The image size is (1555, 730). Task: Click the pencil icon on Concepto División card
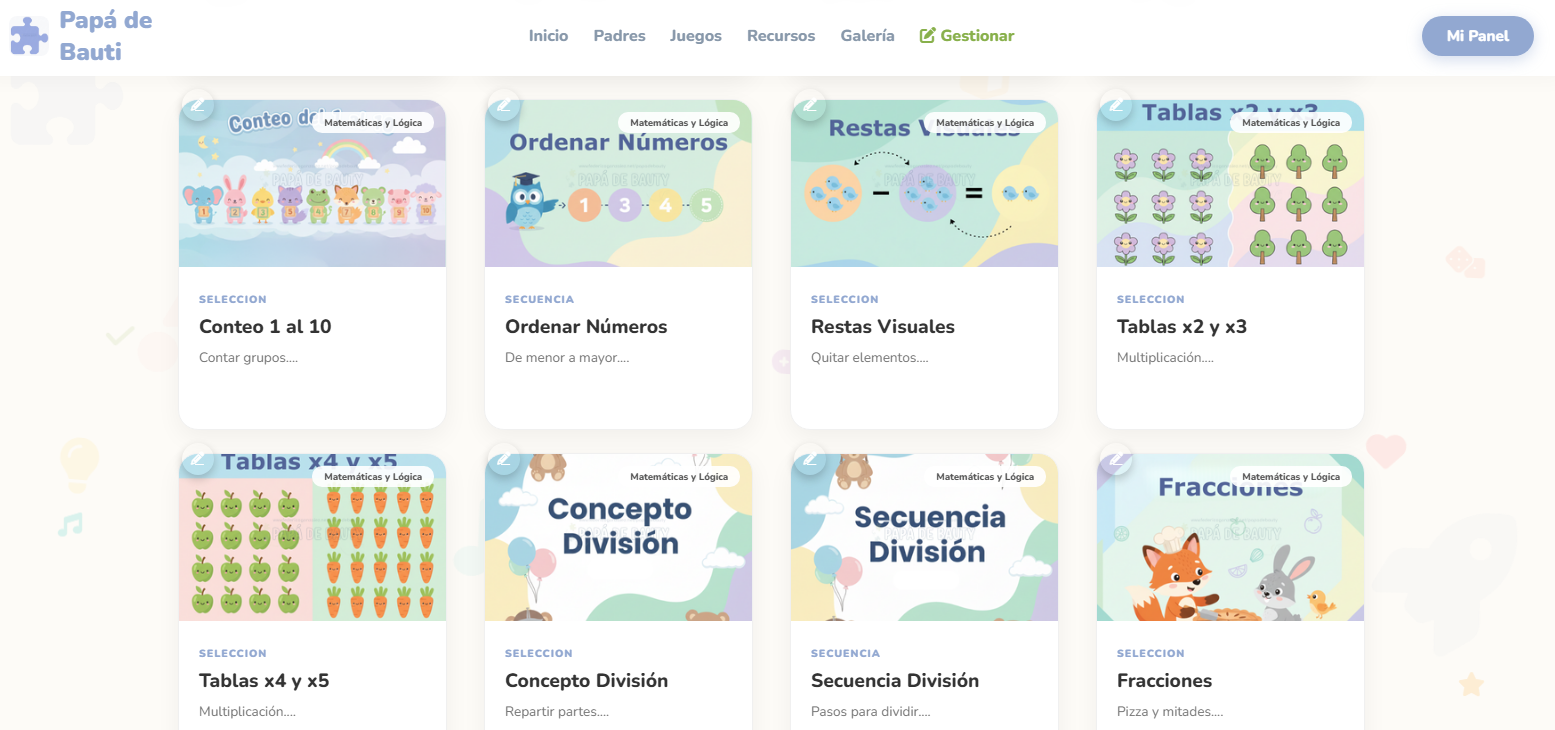click(503, 458)
